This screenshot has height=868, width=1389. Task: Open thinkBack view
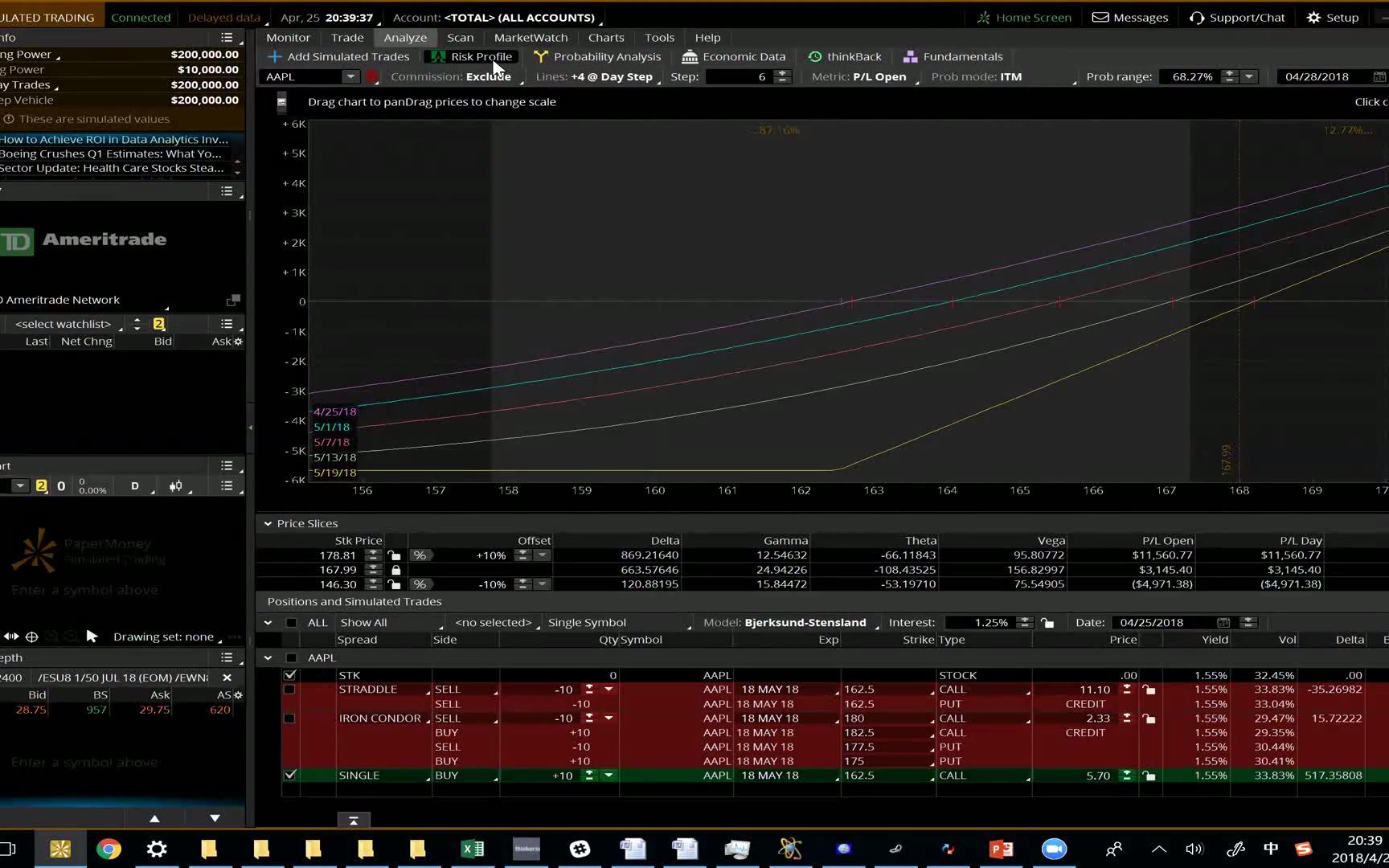[x=844, y=56]
